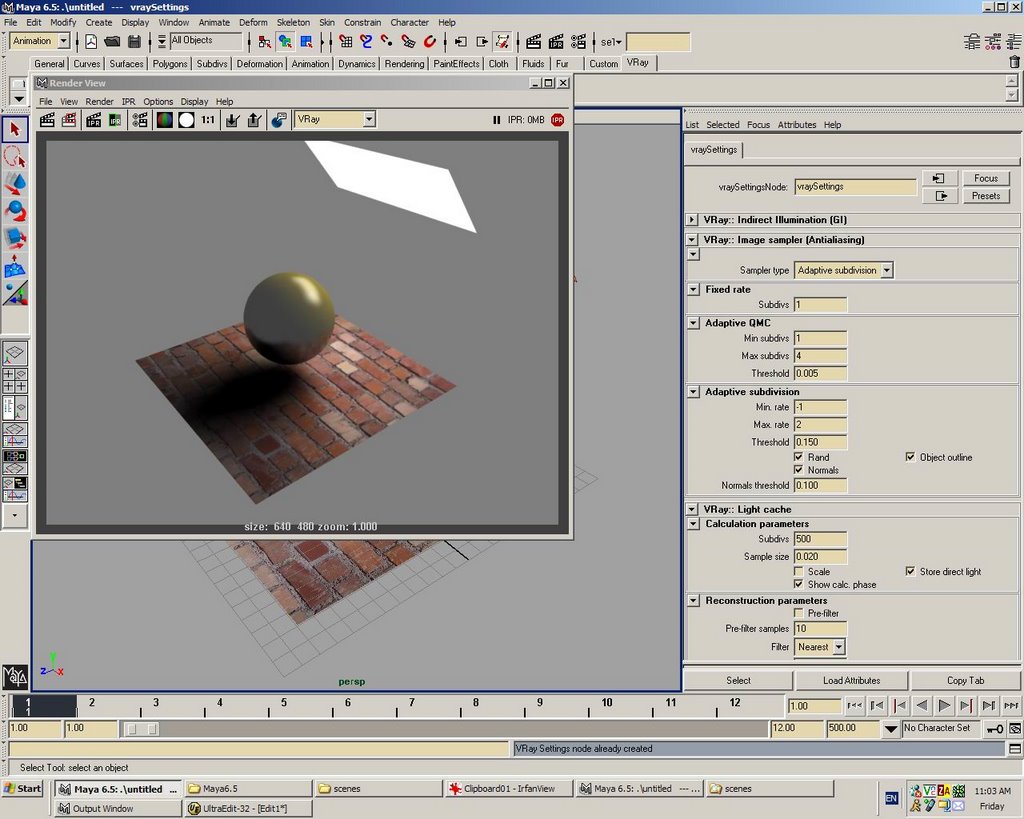The height and width of the screenshot is (819, 1024).
Task: Click main IPR render clapper icon
Action: pos(556,42)
